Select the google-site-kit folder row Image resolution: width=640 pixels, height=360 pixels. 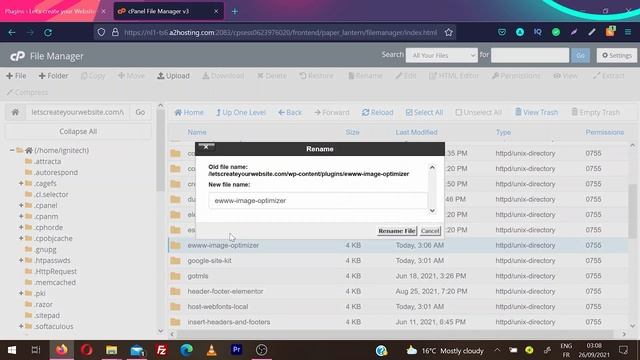[x=398, y=260]
